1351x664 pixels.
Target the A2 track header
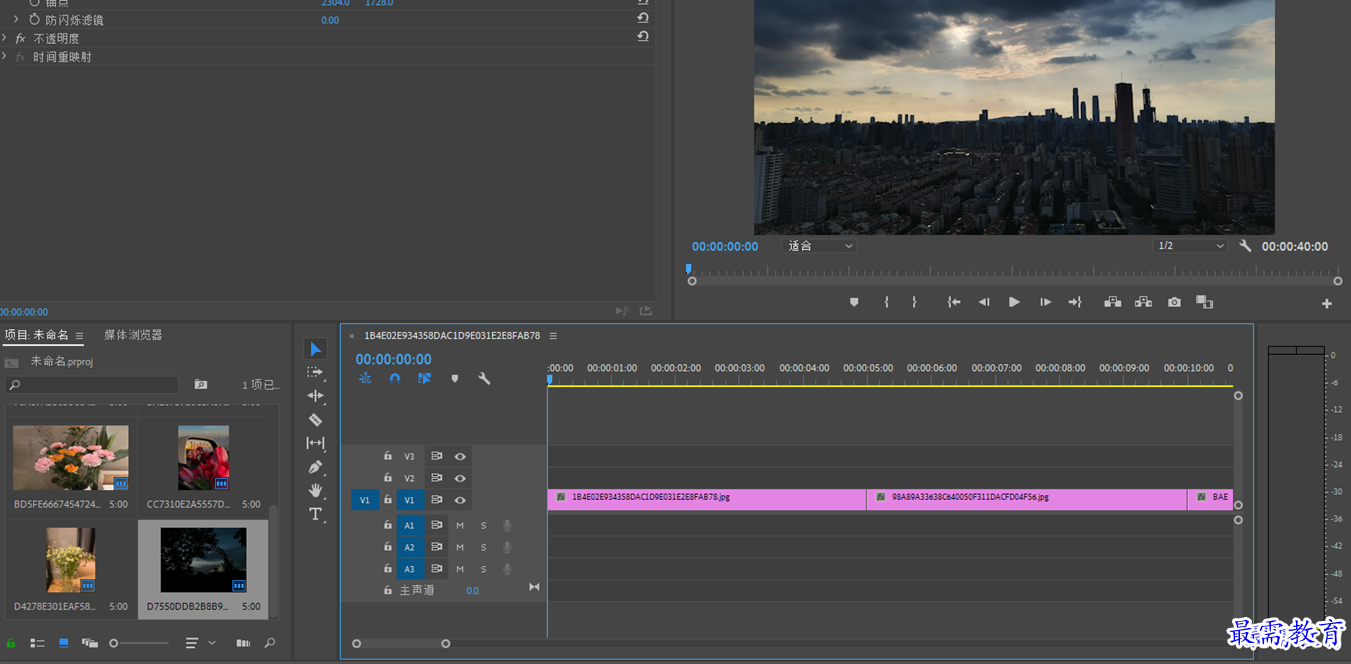(409, 547)
